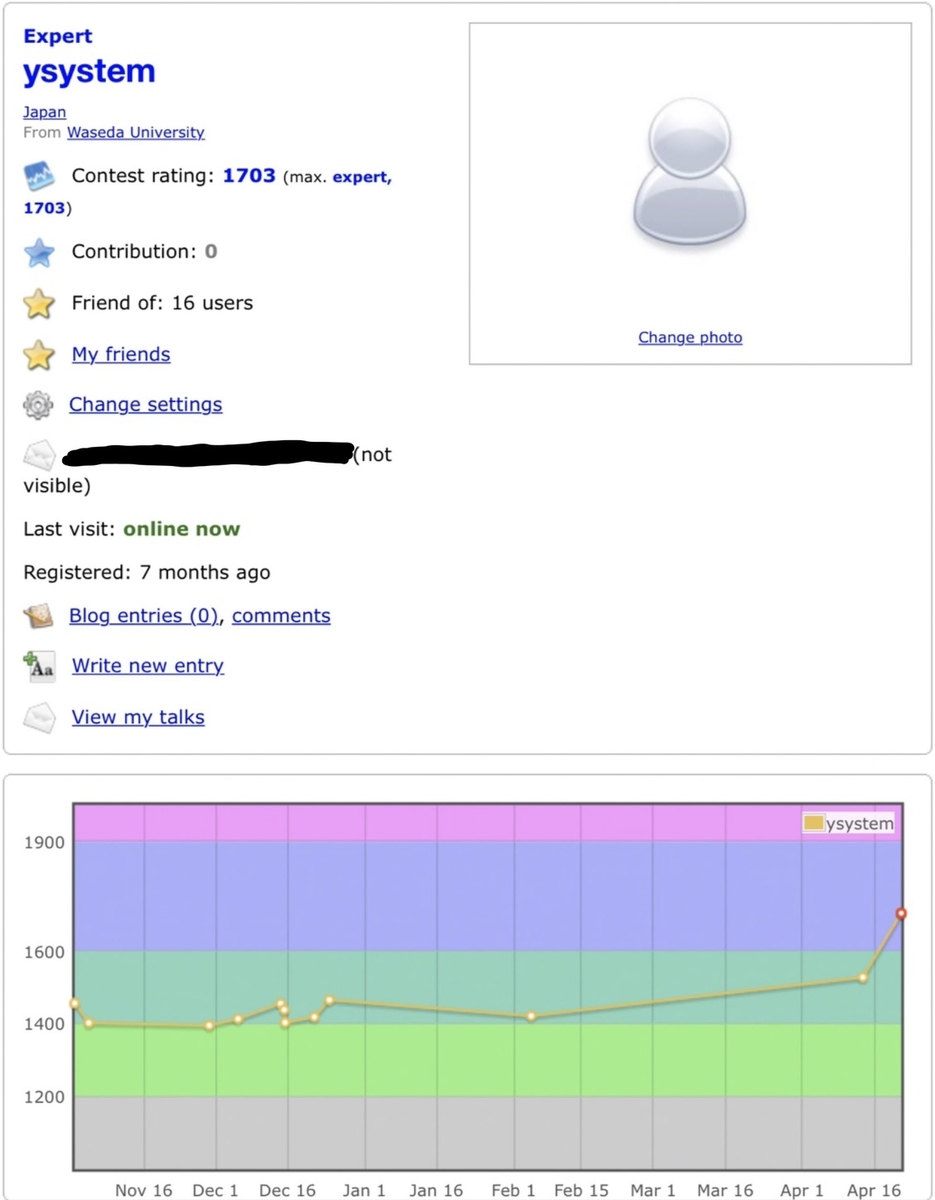Click the blue Contribution star icon
Image resolution: width=935 pixels, height=1200 pixels.
coord(38,253)
